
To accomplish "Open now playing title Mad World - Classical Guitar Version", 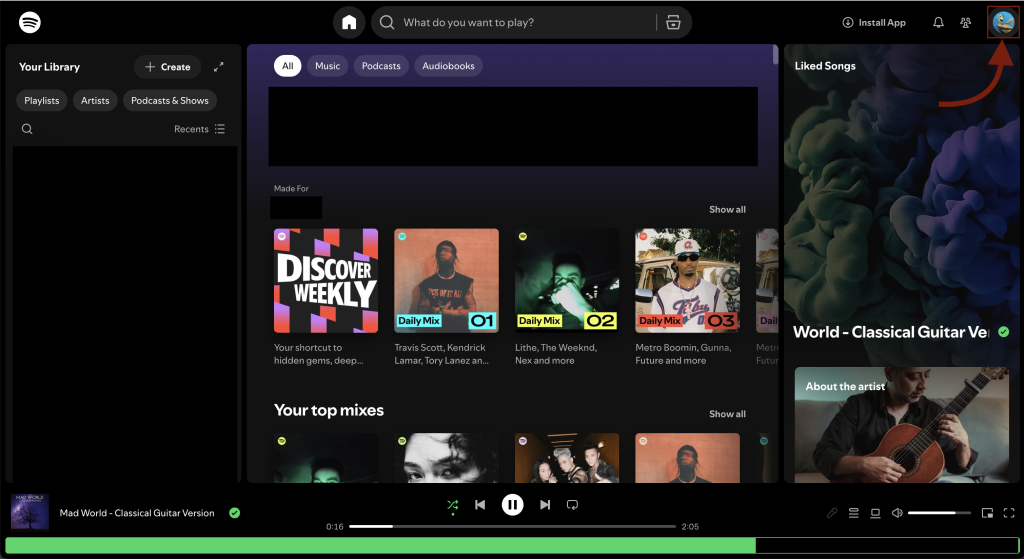I will (137, 513).
